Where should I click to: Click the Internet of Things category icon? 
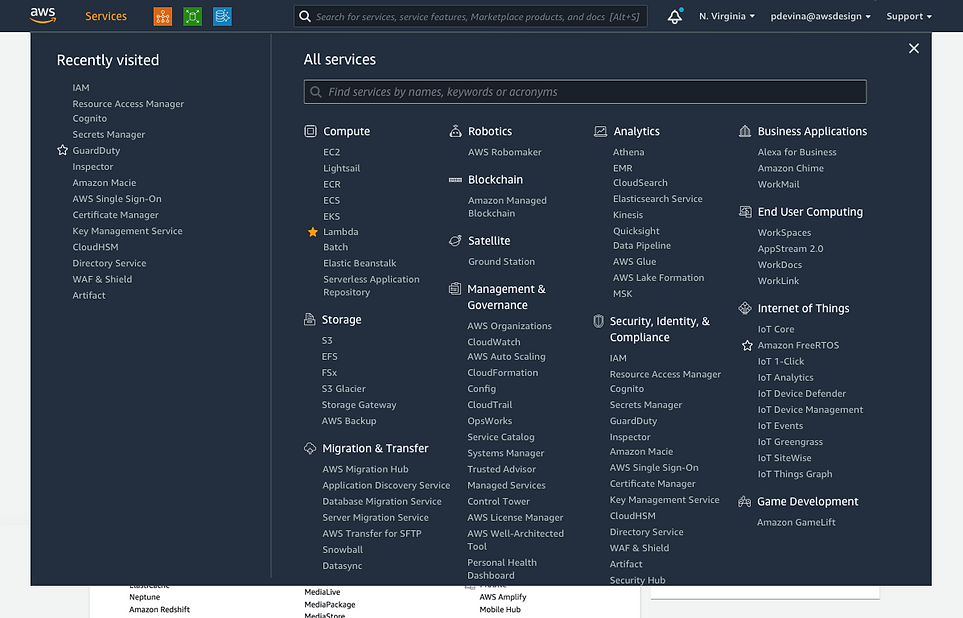pyautogui.click(x=745, y=308)
